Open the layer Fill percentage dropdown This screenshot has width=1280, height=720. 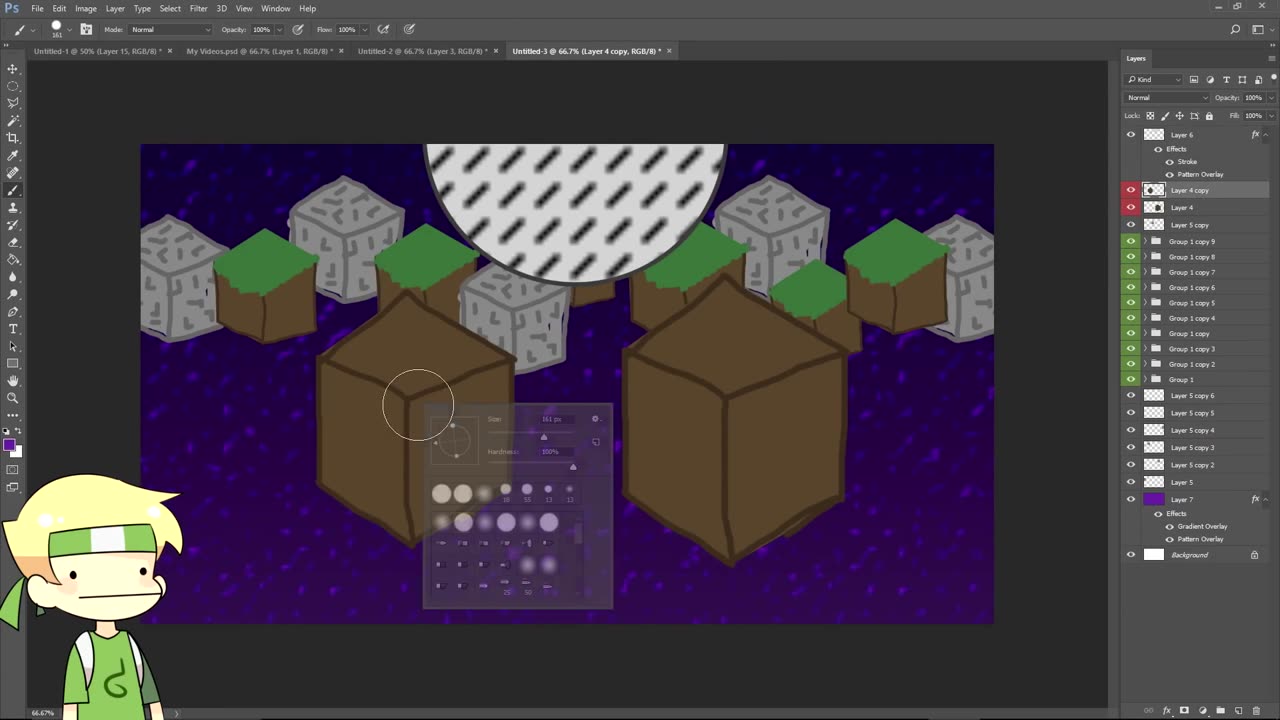pyautogui.click(x=1270, y=115)
